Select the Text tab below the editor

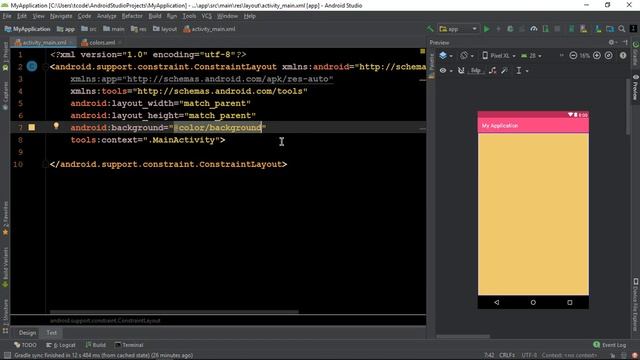pyautogui.click(x=51, y=333)
